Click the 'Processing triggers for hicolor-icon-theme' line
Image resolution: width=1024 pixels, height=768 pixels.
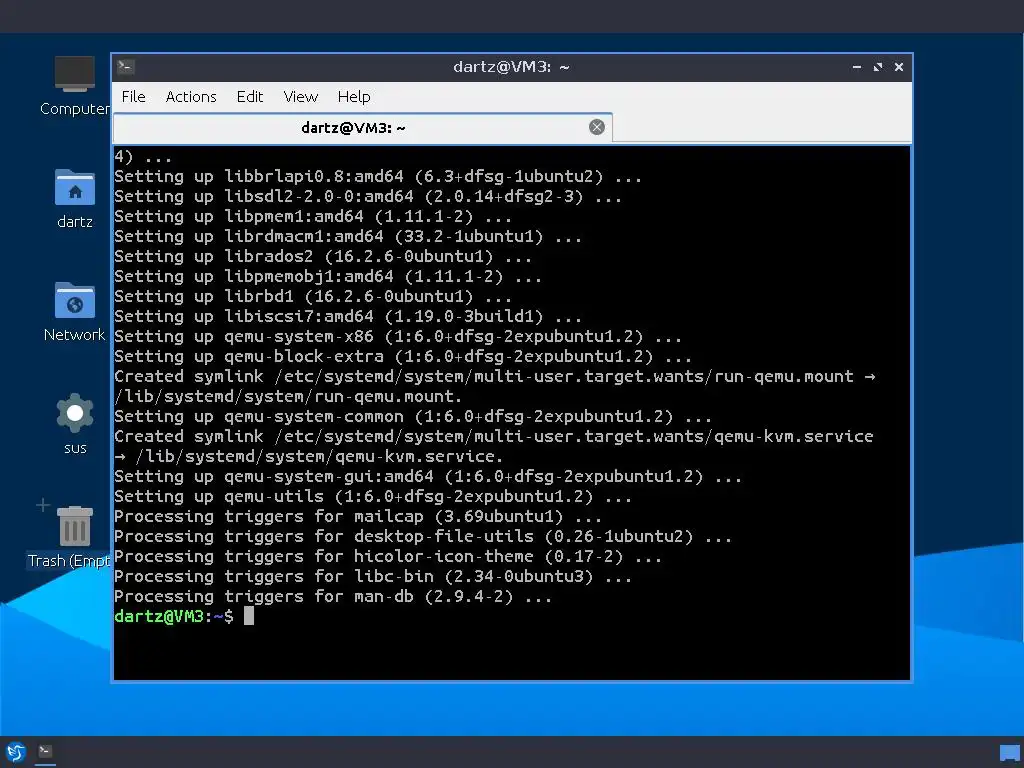click(x=388, y=556)
